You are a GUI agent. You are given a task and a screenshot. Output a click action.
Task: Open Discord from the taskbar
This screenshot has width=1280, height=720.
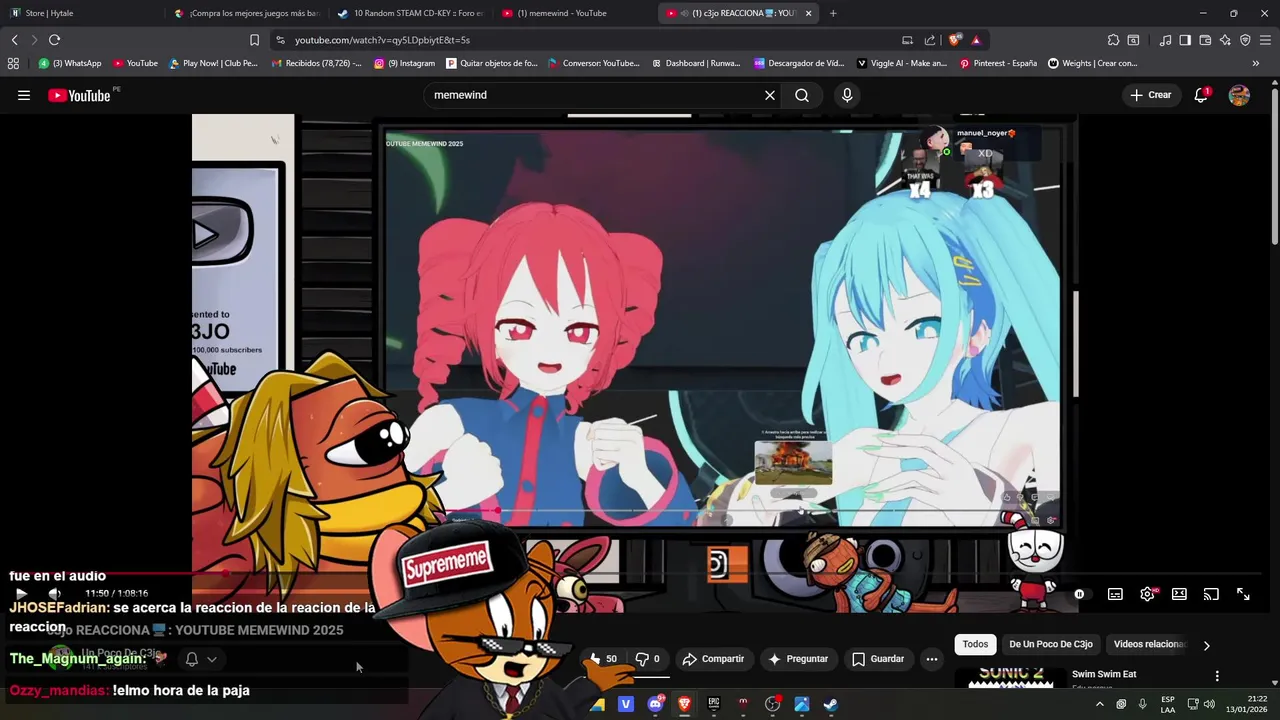(x=655, y=704)
